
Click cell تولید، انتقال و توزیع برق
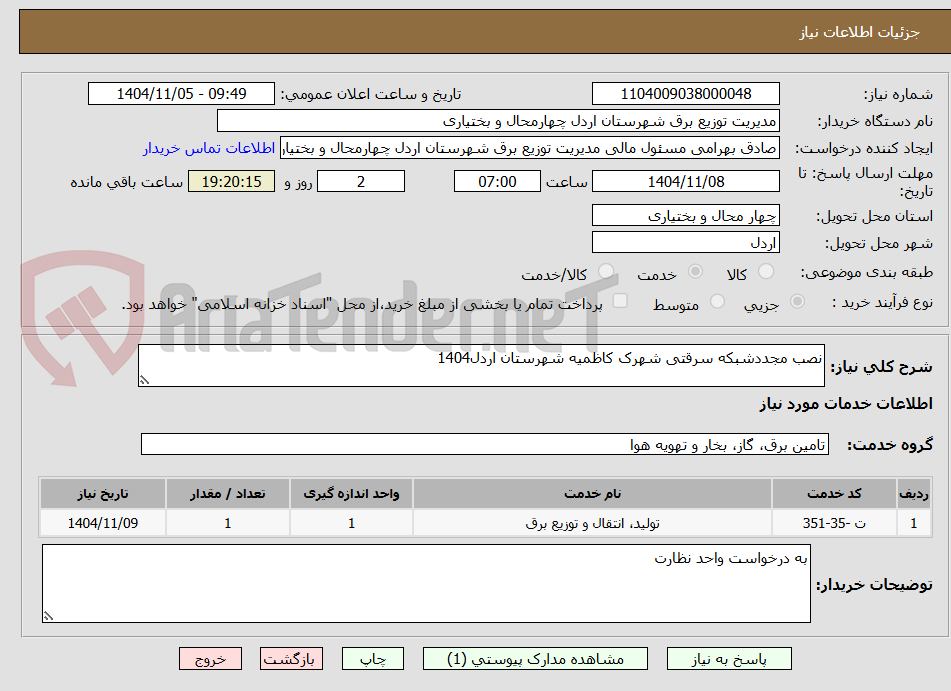593,523
